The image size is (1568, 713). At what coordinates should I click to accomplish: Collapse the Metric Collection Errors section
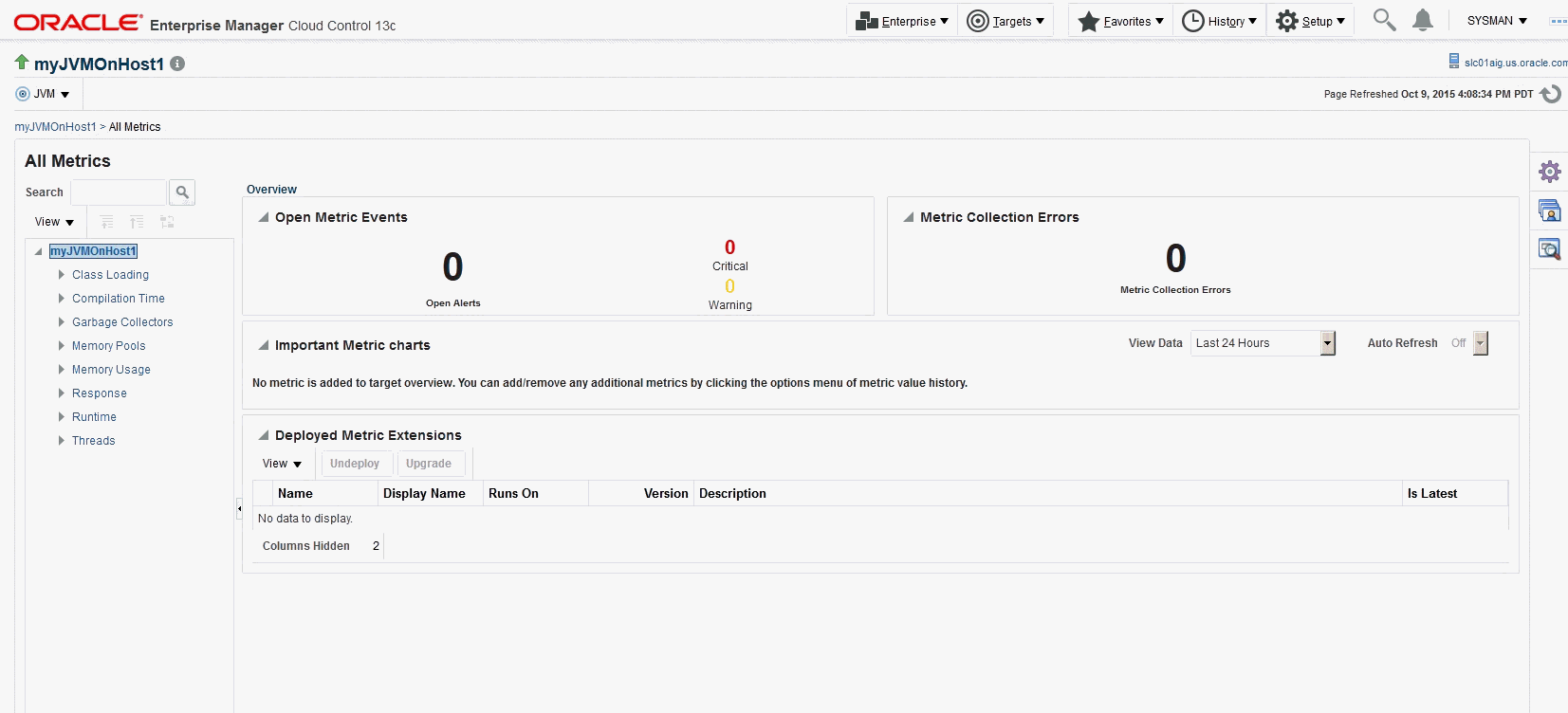(x=909, y=217)
